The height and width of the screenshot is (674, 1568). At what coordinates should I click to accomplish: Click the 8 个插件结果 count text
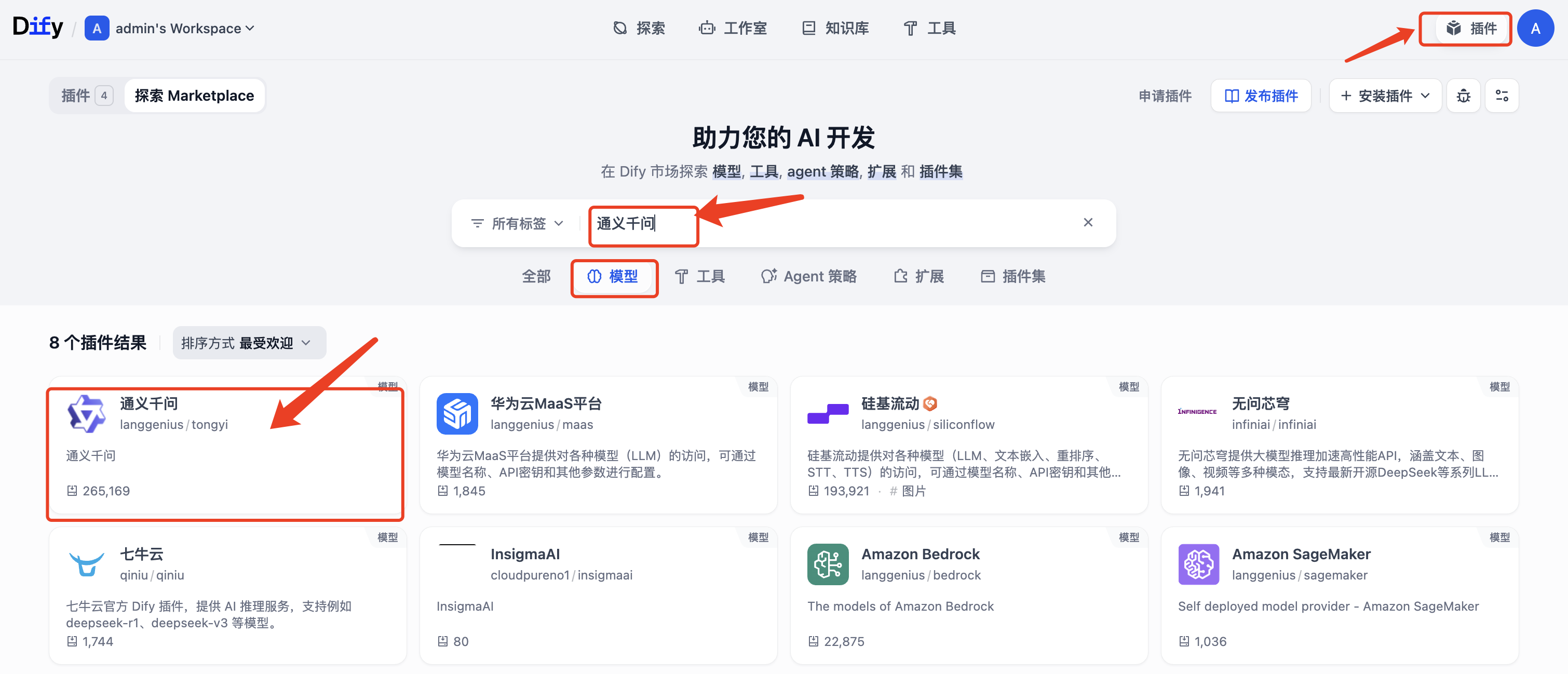coord(98,343)
